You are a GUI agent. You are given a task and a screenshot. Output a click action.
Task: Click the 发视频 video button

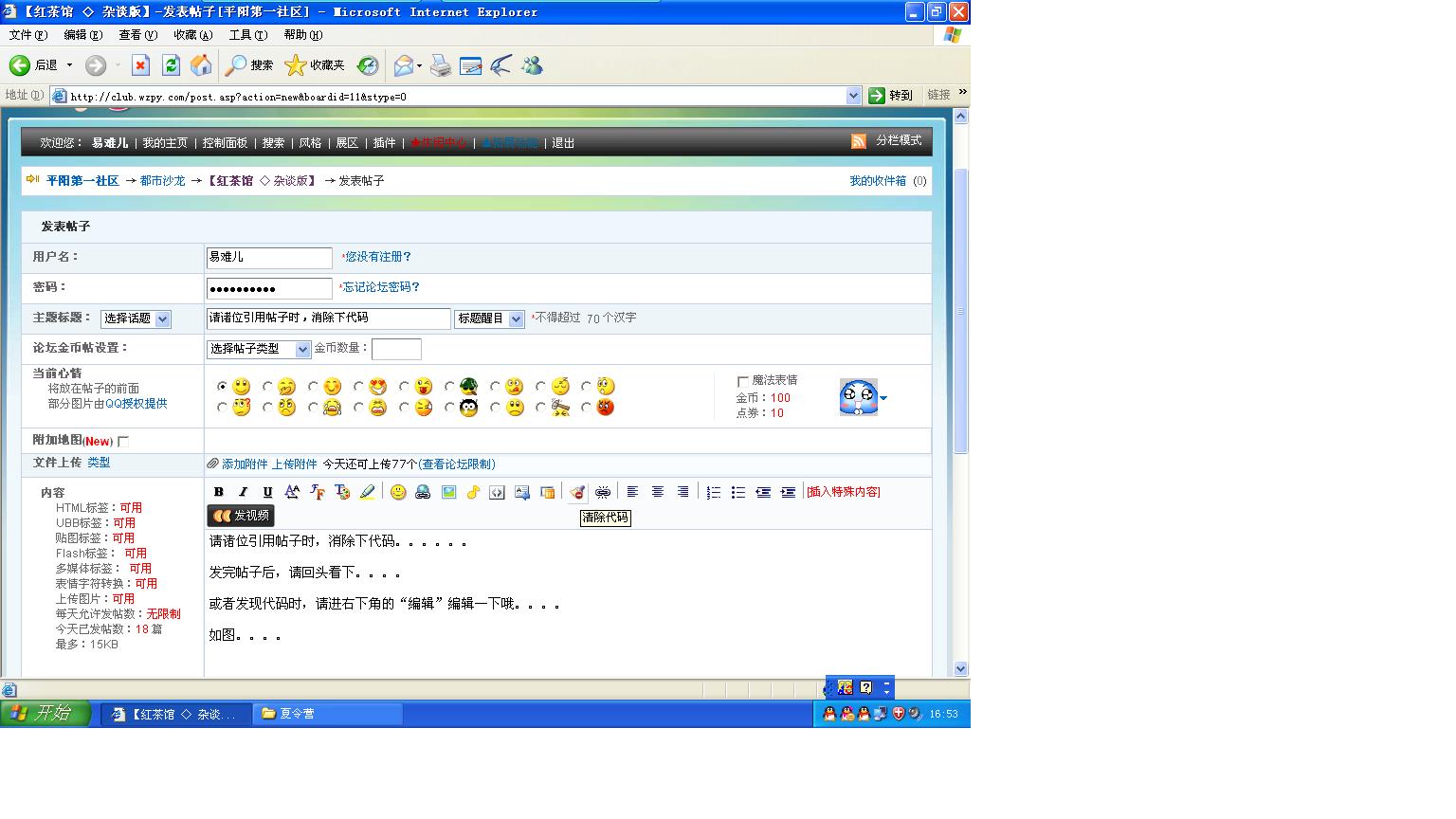[x=241, y=516]
